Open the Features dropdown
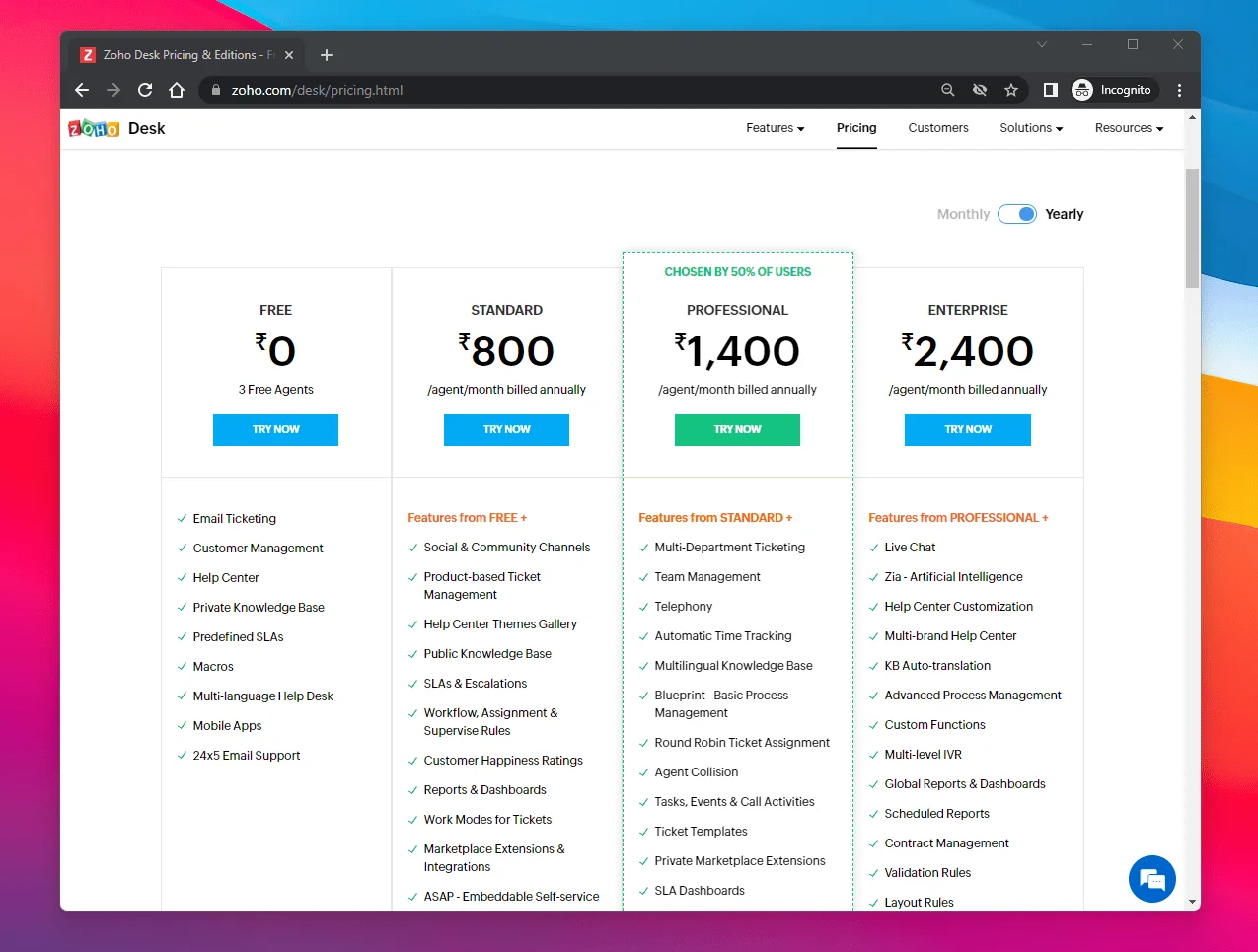 click(x=775, y=128)
